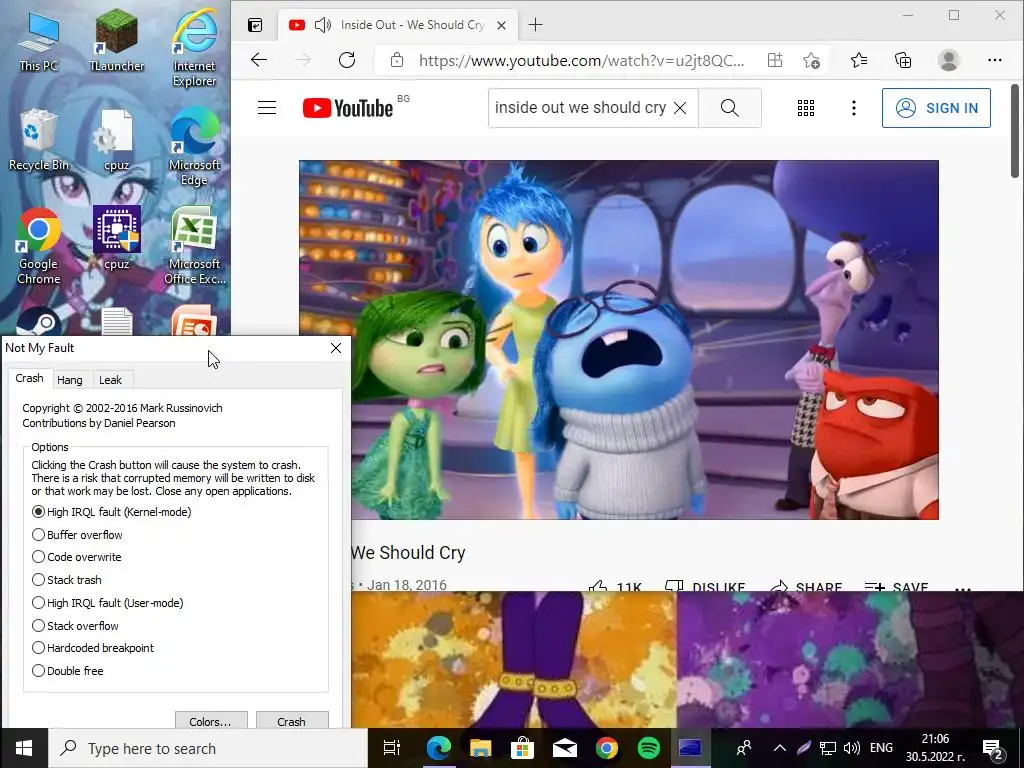1024x768 pixels.
Task: Open Microsoft Office Excel desktop shortcut
Action: click(x=194, y=247)
